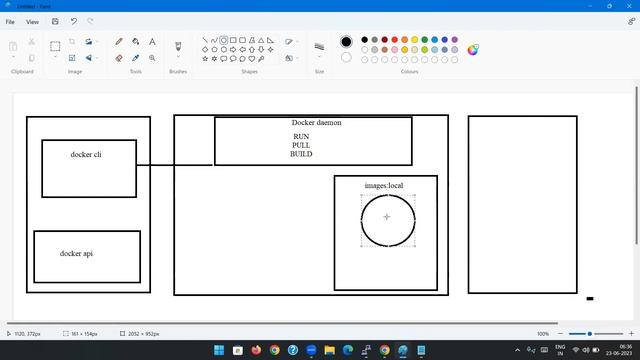The image size is (640, 360).
Task: Choose the rectangular Selection tool
Action: click(x=55, y=46)
